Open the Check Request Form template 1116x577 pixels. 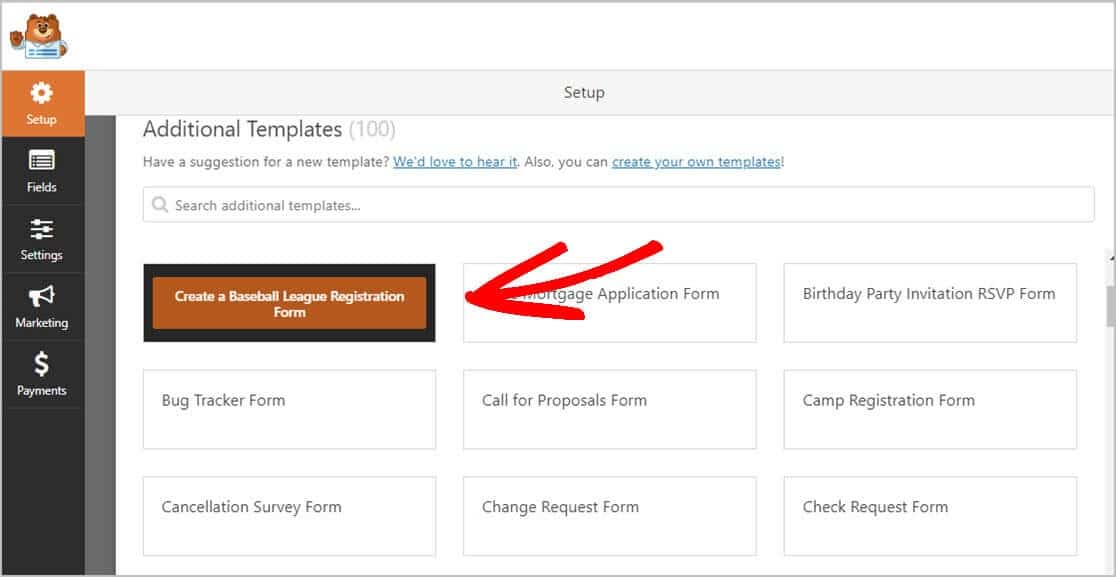tap(929, 515)
